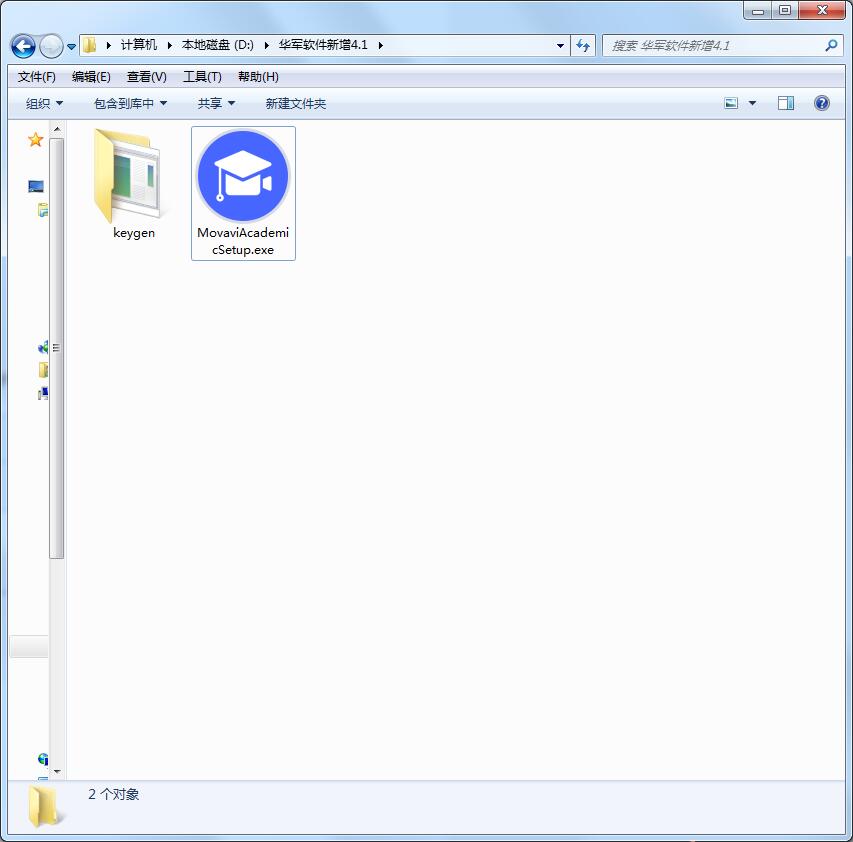The image size is (853, 842).
Task: Minimize the Explorer window
Action: coord(758,11)
